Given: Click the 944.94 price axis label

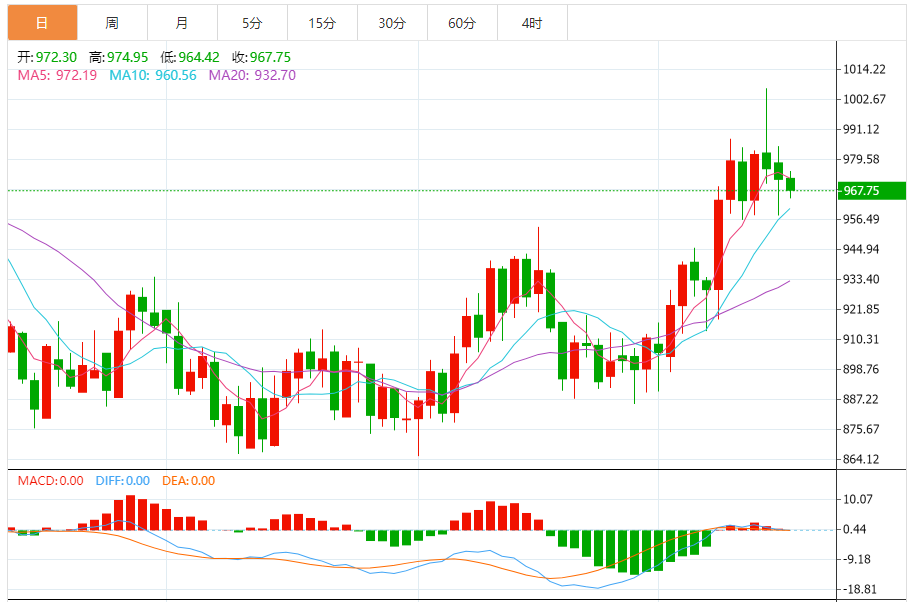Looking at the screenshot, I should point(861,249).
